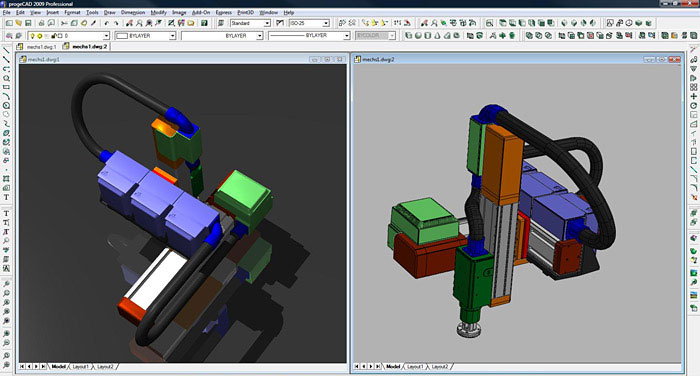Click the Save icon in the standard toolbar

tap(28, 23)
